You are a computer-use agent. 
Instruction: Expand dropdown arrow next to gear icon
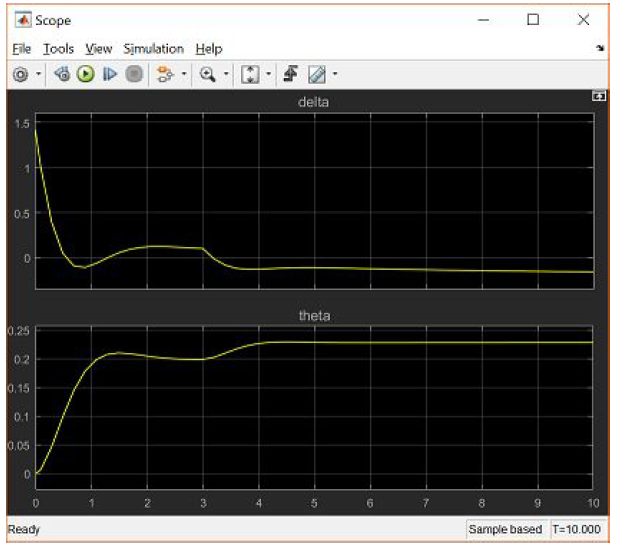[39, 74]
